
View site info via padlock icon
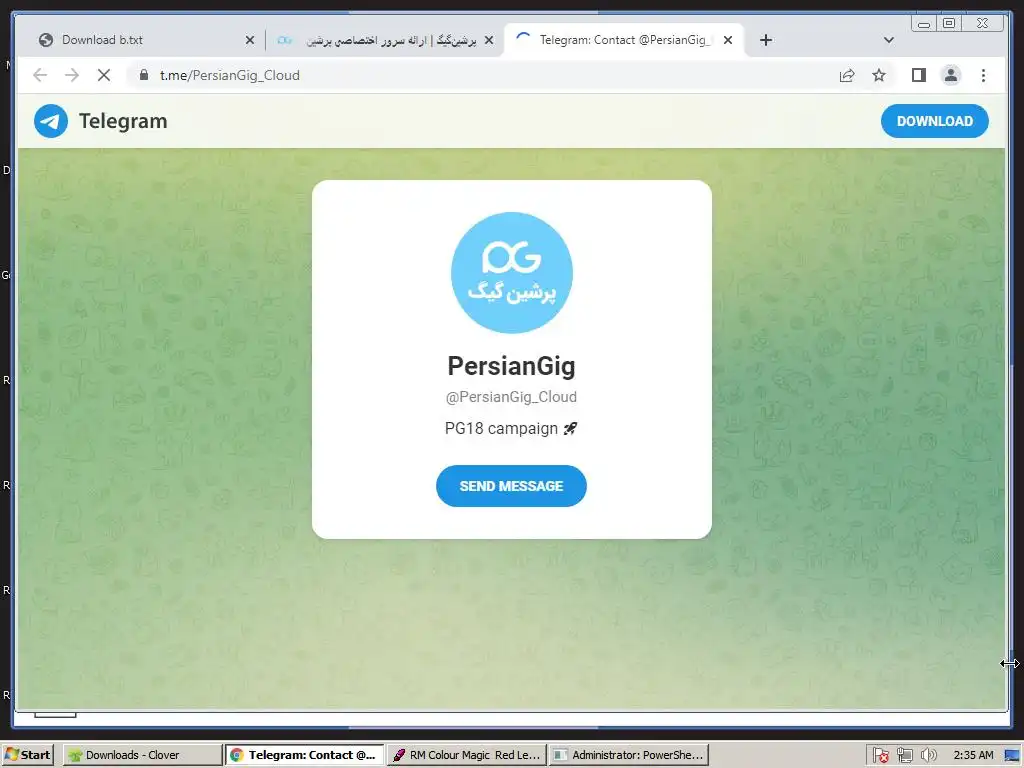[x=144, y=75]
